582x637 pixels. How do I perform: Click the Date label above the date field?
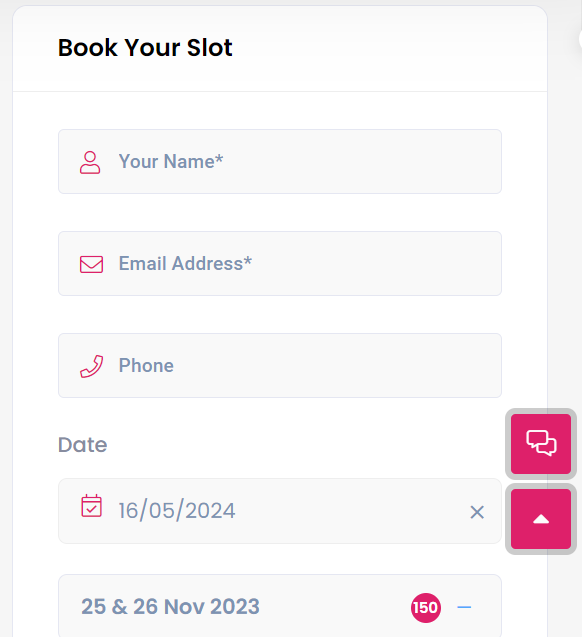click(82, 445)
